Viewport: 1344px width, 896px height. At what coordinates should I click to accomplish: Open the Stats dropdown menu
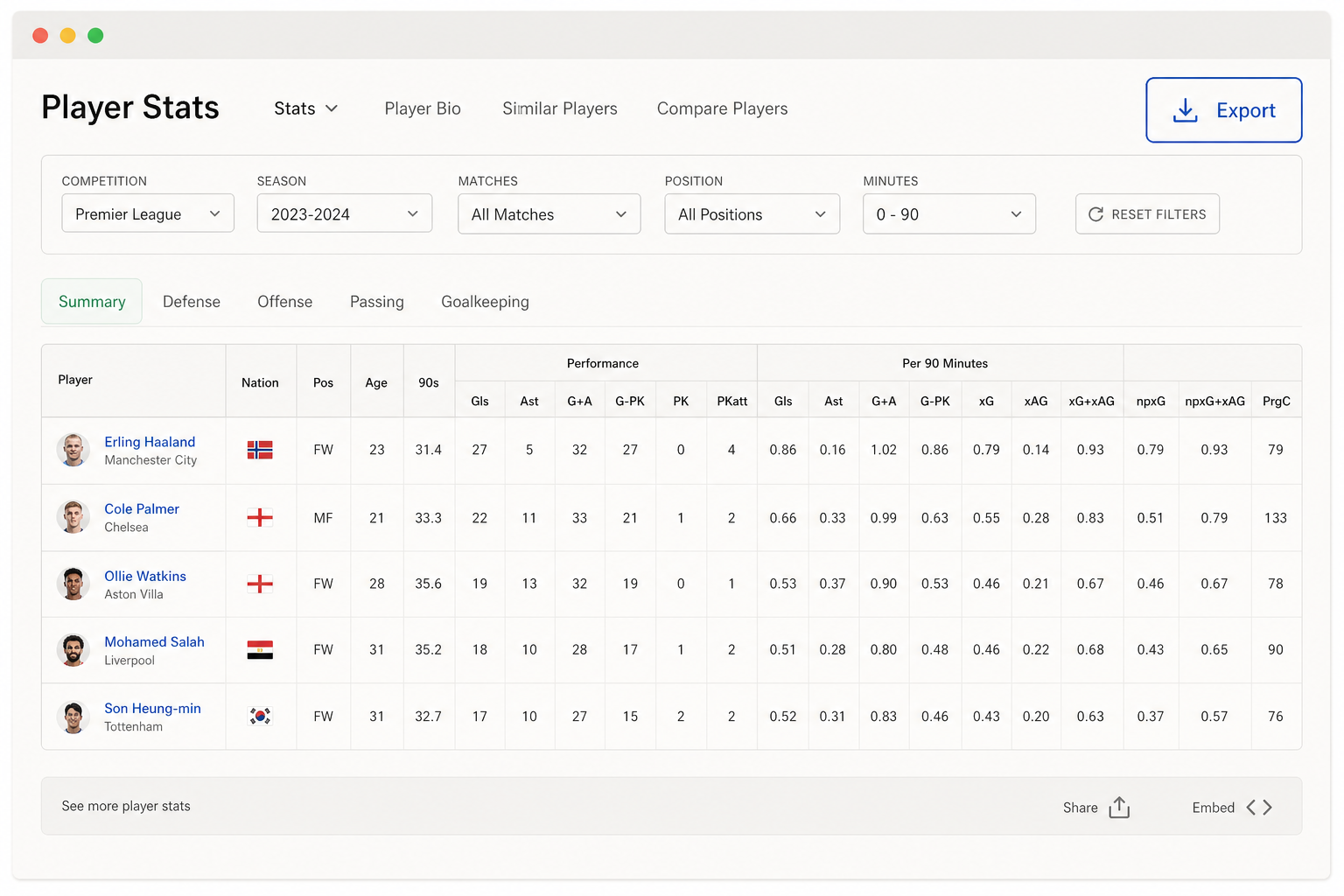click(305, 108)
